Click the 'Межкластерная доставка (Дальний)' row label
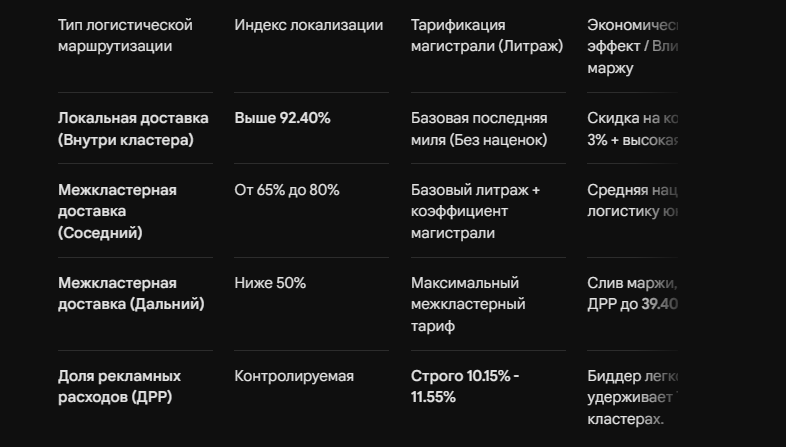The width and height of the screenshot is (786, 447). coord(131,294)
